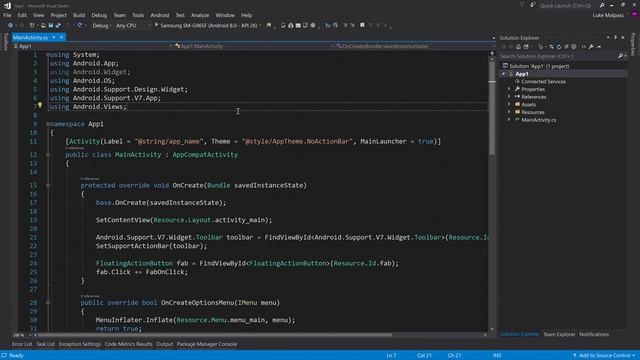Open the Debug configuration dropdown
This screenshot has height=360, width=640.
[111, 25]
